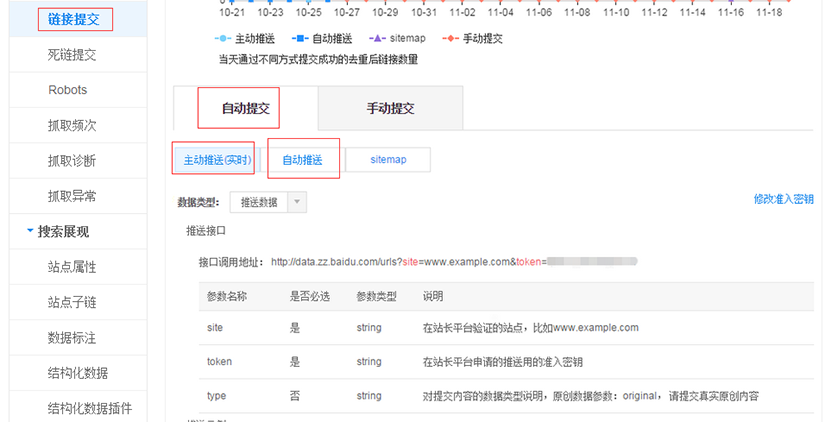Open 结构化数据插件 sidebar item

point(90,408)
